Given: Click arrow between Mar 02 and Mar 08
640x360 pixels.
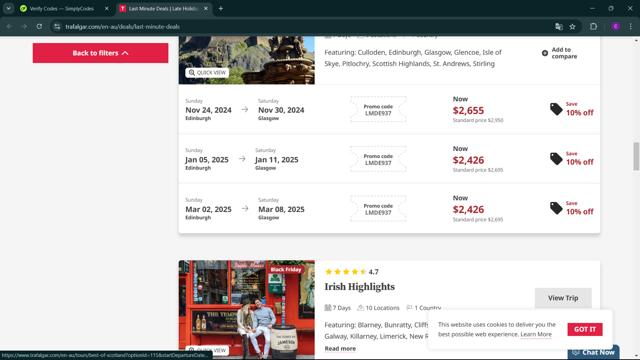Looking at the screenshot, I should pyautogui.click(x=244, y=209).
